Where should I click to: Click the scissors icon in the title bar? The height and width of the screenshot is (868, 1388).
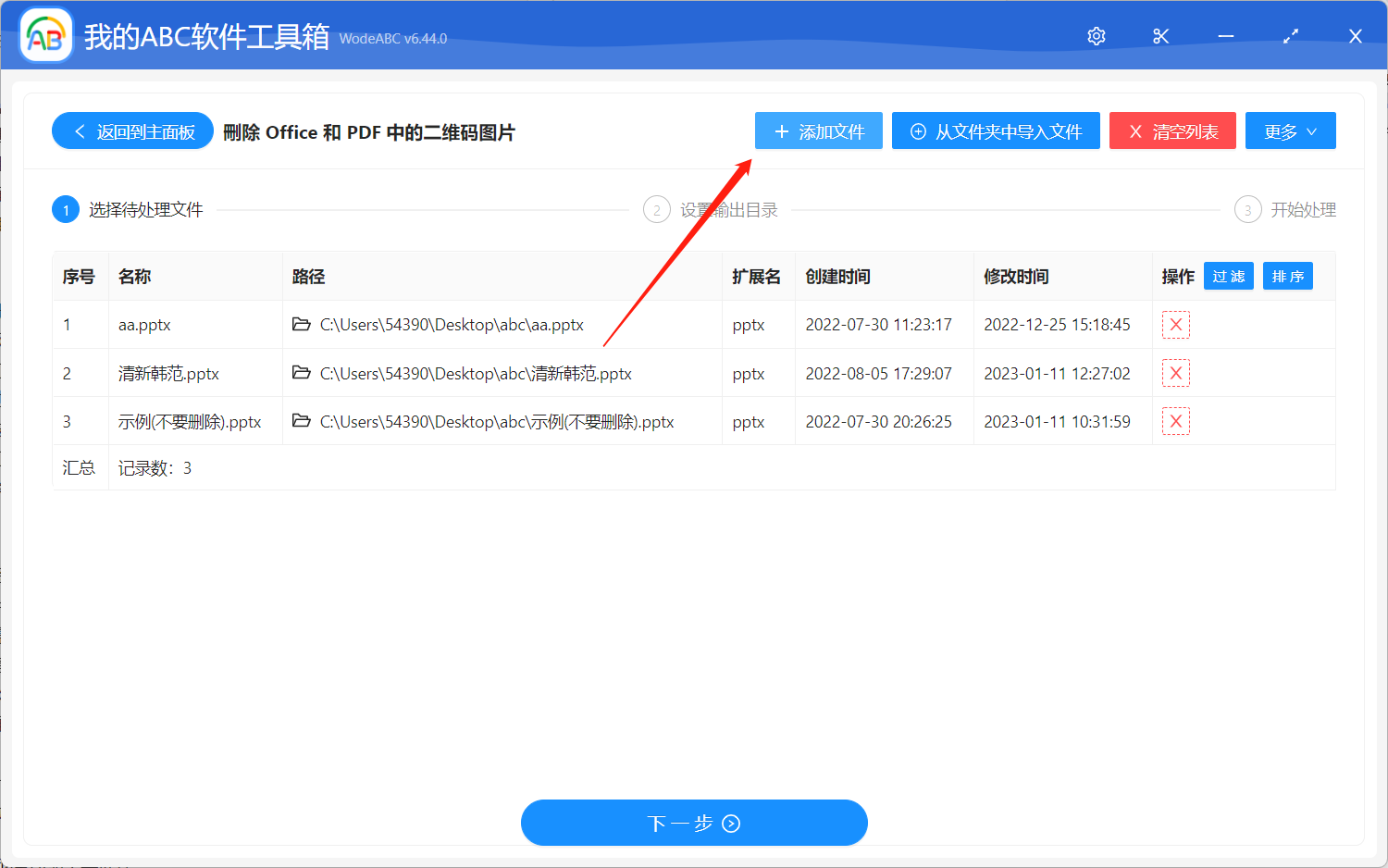tap(1160, 35)
